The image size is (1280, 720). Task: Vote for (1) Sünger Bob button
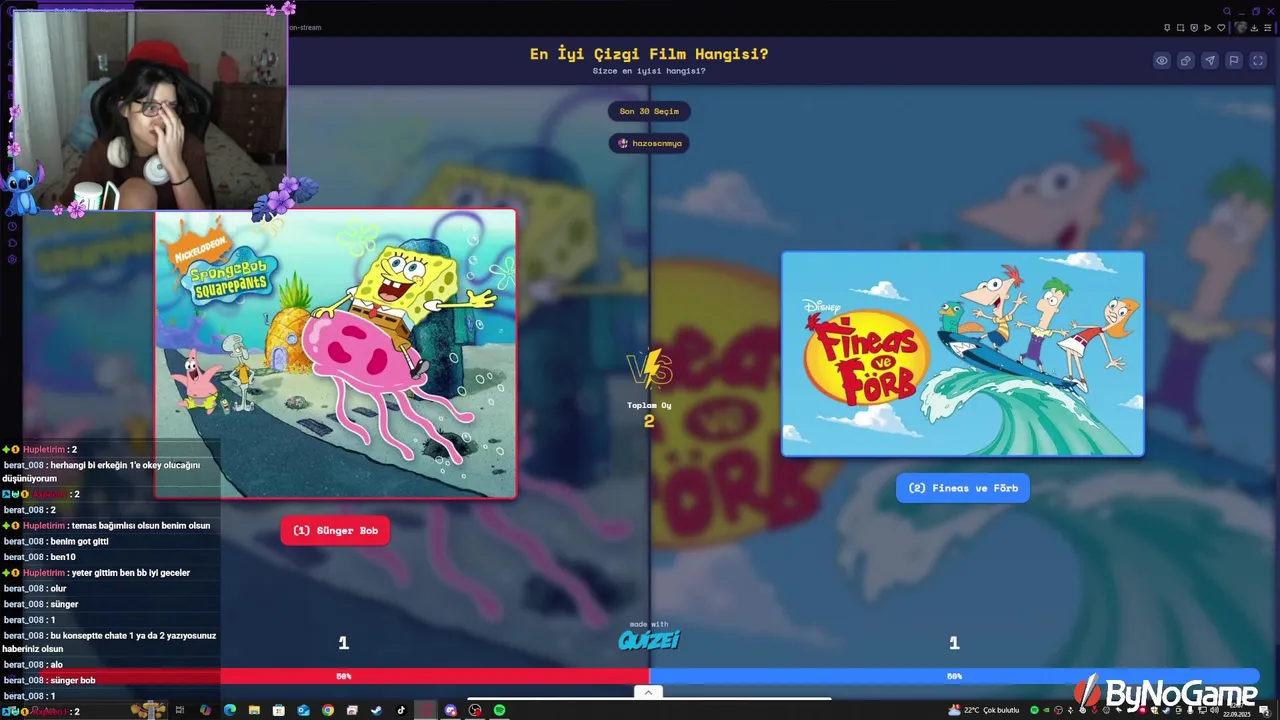335,530
